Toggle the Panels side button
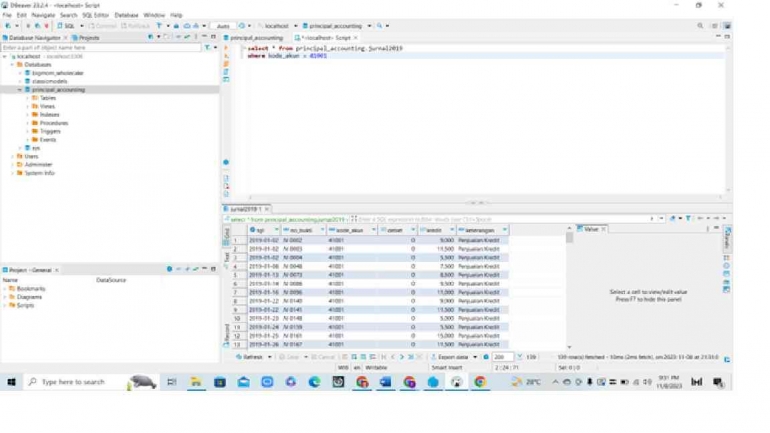Viewport: 770px width, 433px height. tap(727, 238)
